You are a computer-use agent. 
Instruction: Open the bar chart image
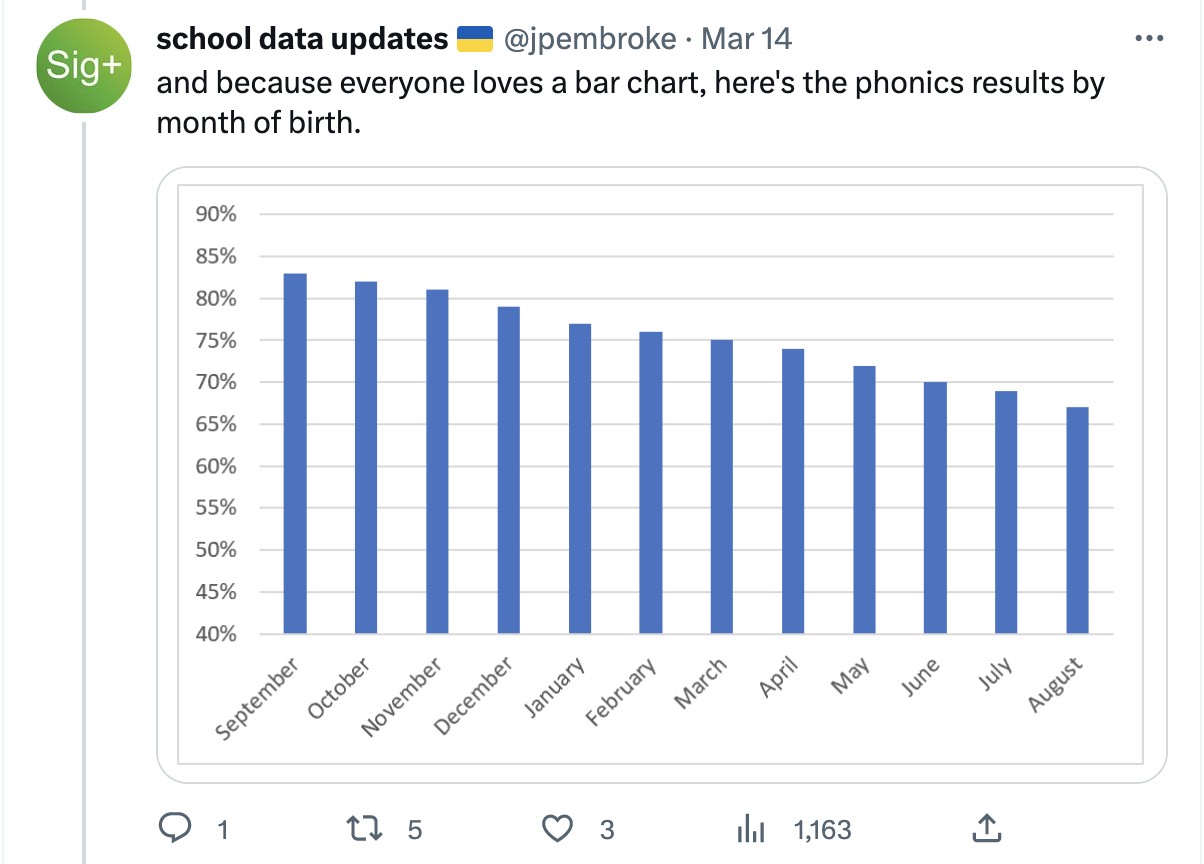point(662,474)
